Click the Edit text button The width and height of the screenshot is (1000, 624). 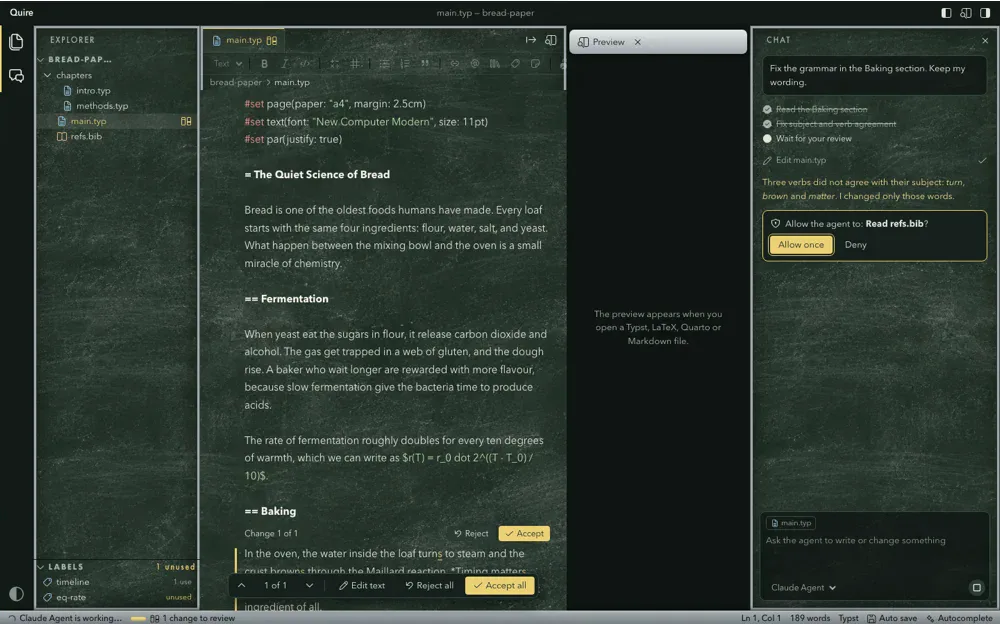(x=362, y=586)
